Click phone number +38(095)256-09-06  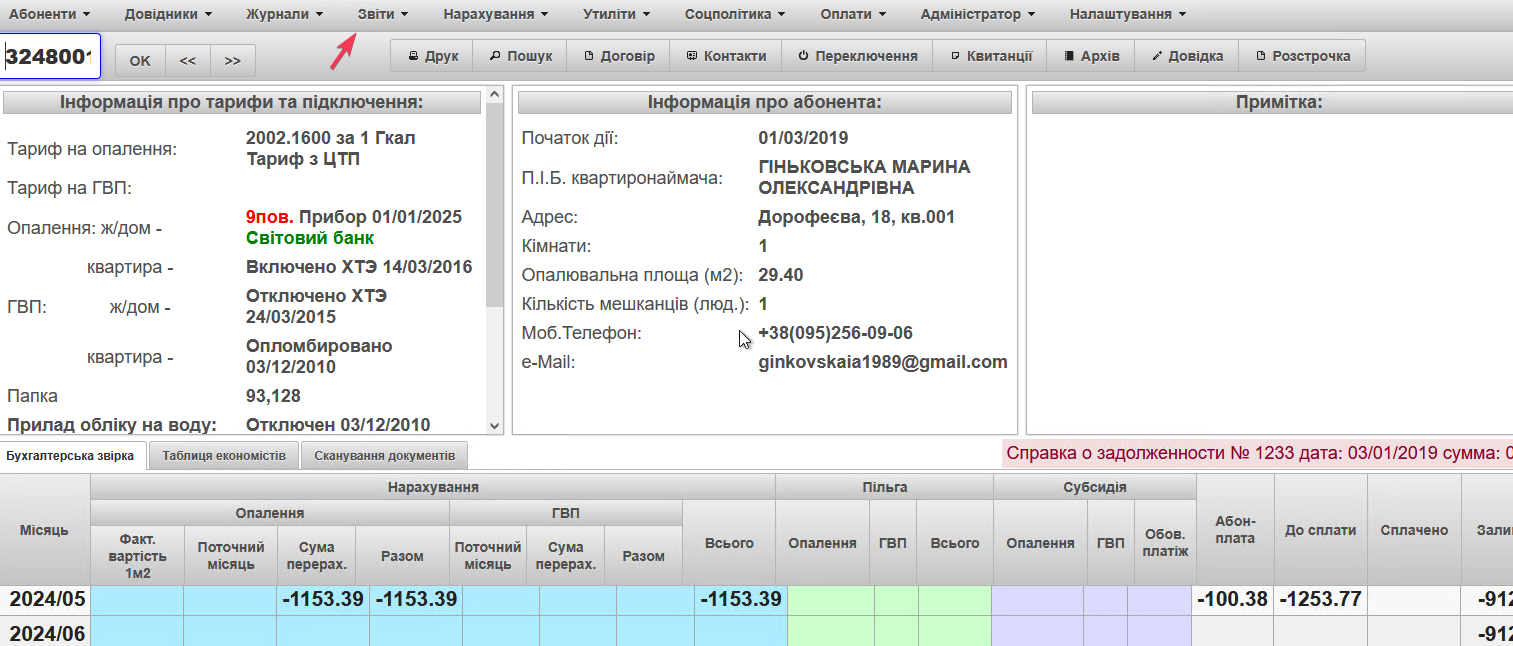[x=835, y=333]
